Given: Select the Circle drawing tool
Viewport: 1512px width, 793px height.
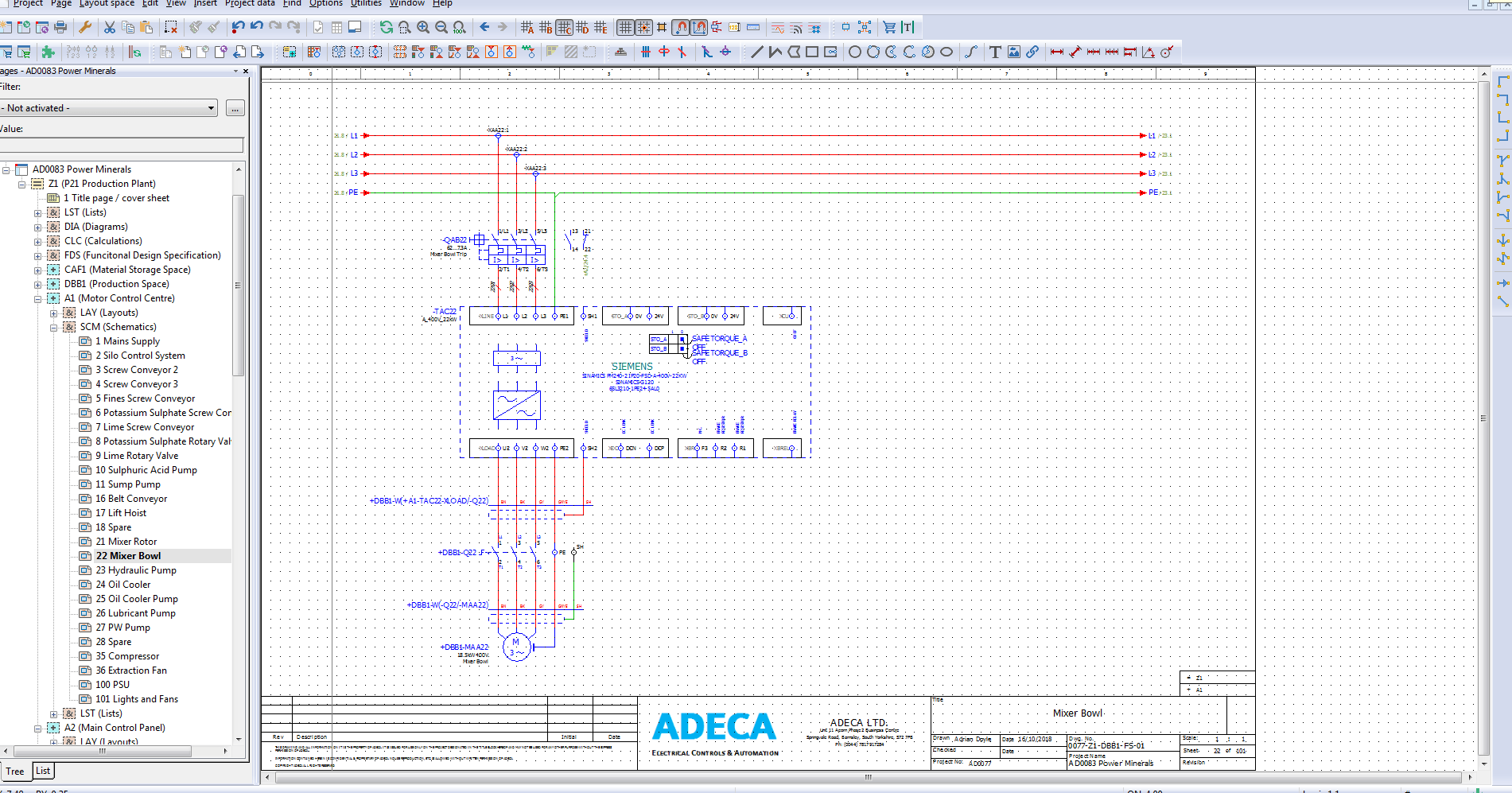Looking at the screenshot, I should (x=853, y=52).
